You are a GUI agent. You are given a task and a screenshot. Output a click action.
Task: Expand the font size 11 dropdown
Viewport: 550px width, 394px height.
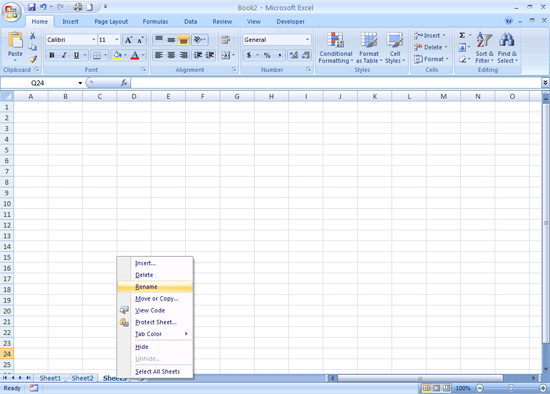click(117, 40)
